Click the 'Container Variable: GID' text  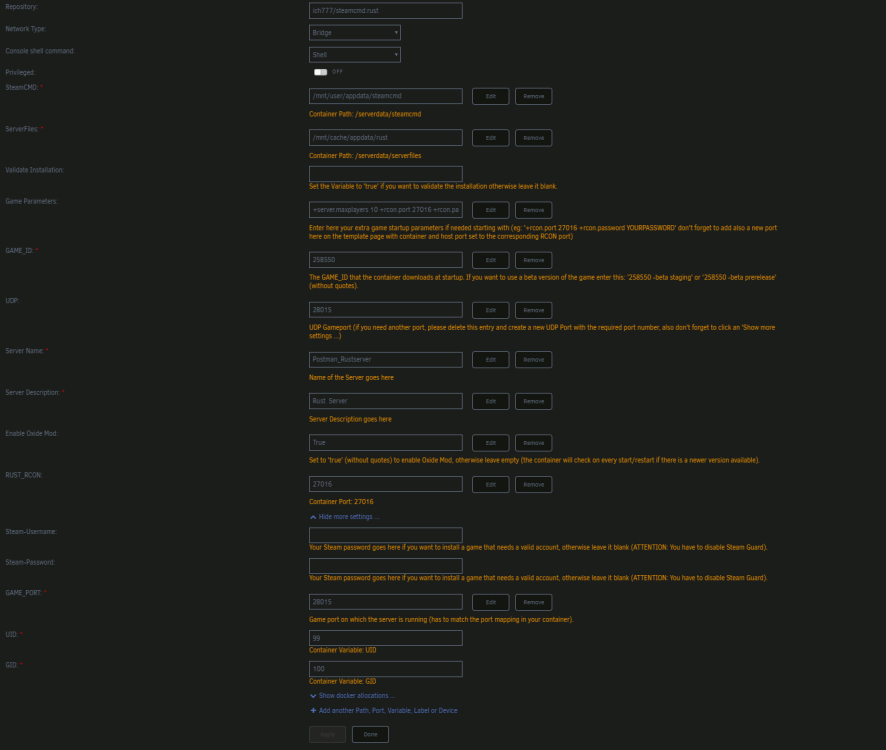click(x=342, y=682)
